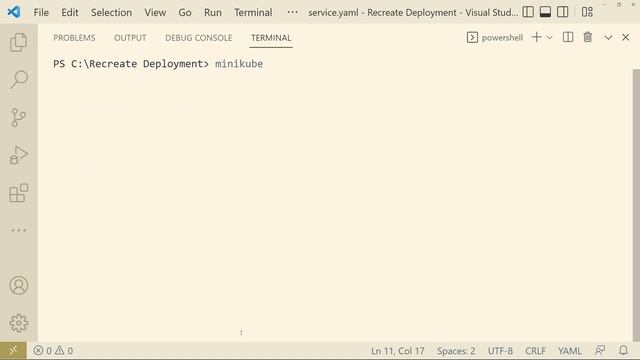Show additional views ellipsis in activity bar
640x360 pixels.
18,231
